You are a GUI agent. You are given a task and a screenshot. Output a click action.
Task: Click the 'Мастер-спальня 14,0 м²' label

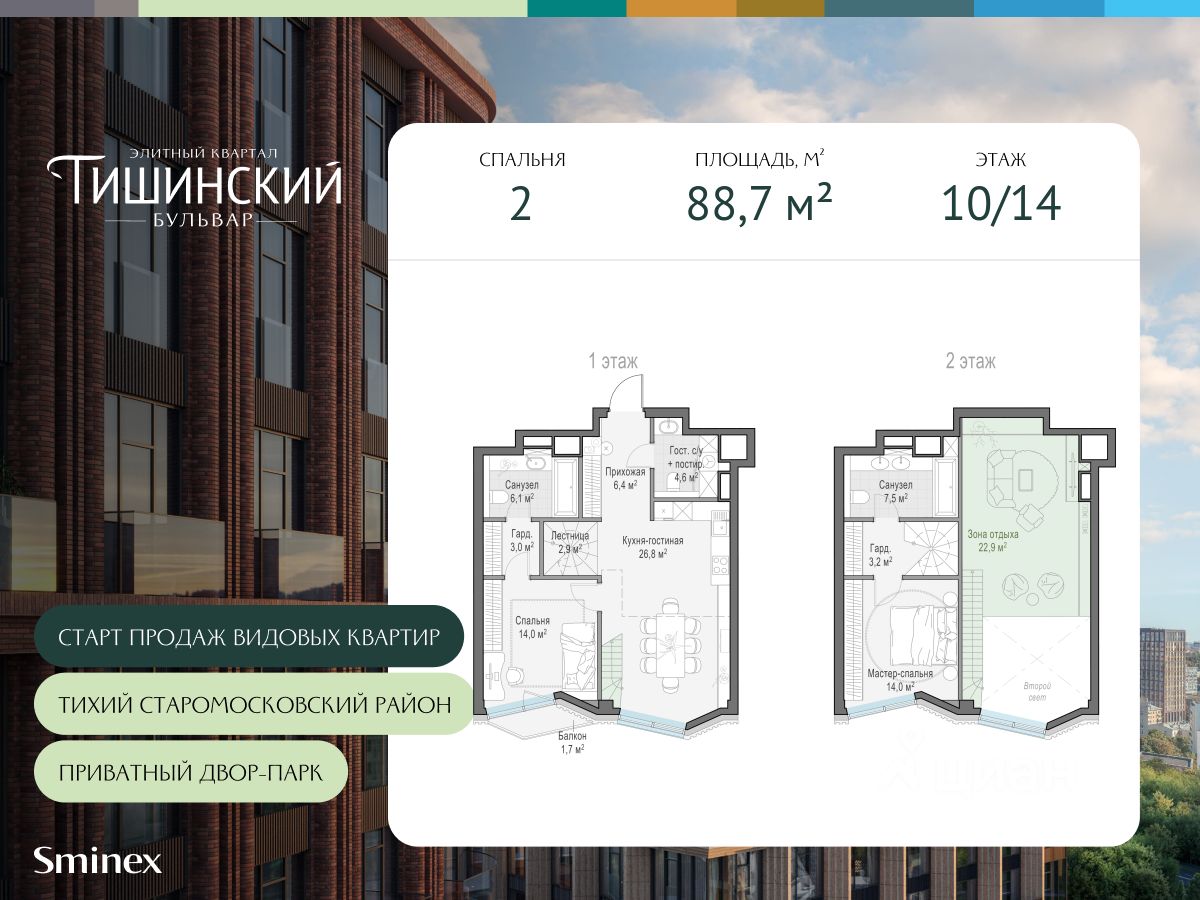900,679
